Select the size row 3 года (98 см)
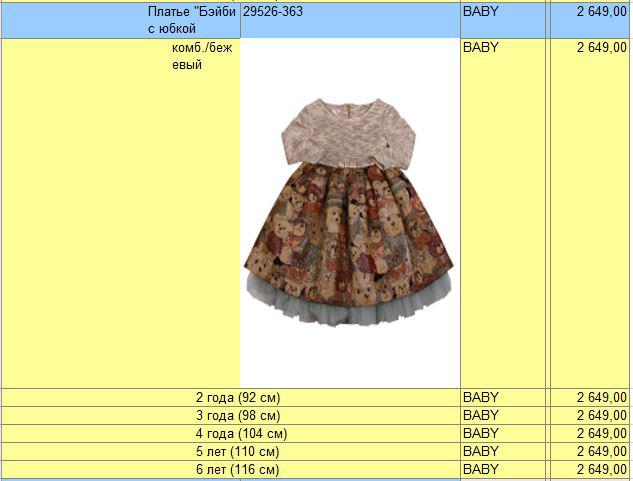 (x=238, y=415)
